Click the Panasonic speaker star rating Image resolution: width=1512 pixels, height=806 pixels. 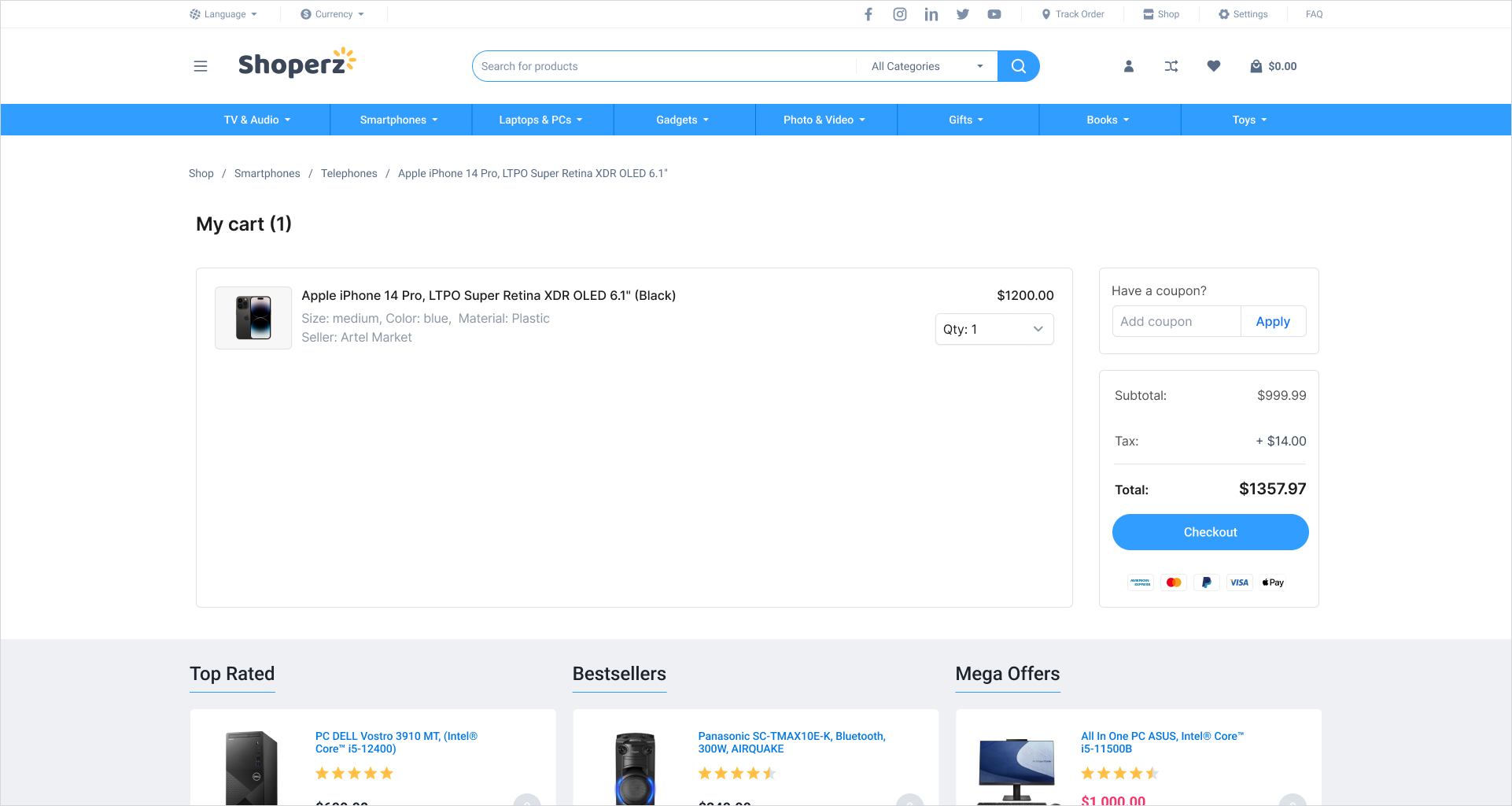coord(737,774)
